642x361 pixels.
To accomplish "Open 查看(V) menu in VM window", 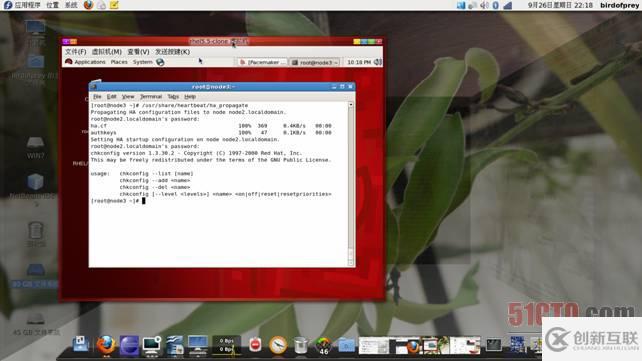I will coord(138,52).
